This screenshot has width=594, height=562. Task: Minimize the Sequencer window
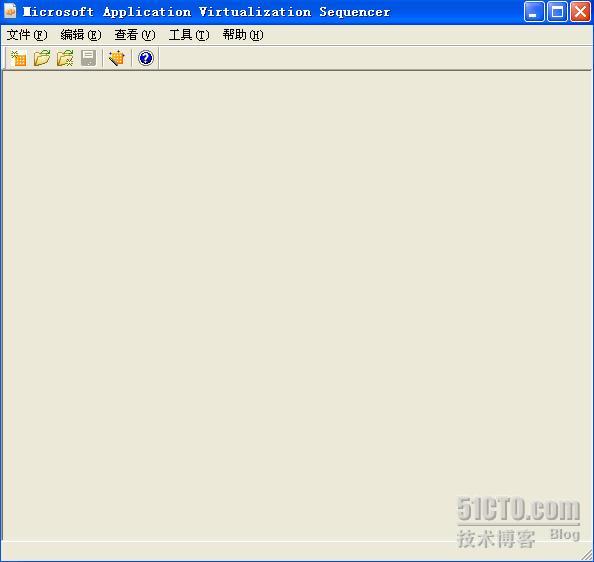click(x=534, y=12)
